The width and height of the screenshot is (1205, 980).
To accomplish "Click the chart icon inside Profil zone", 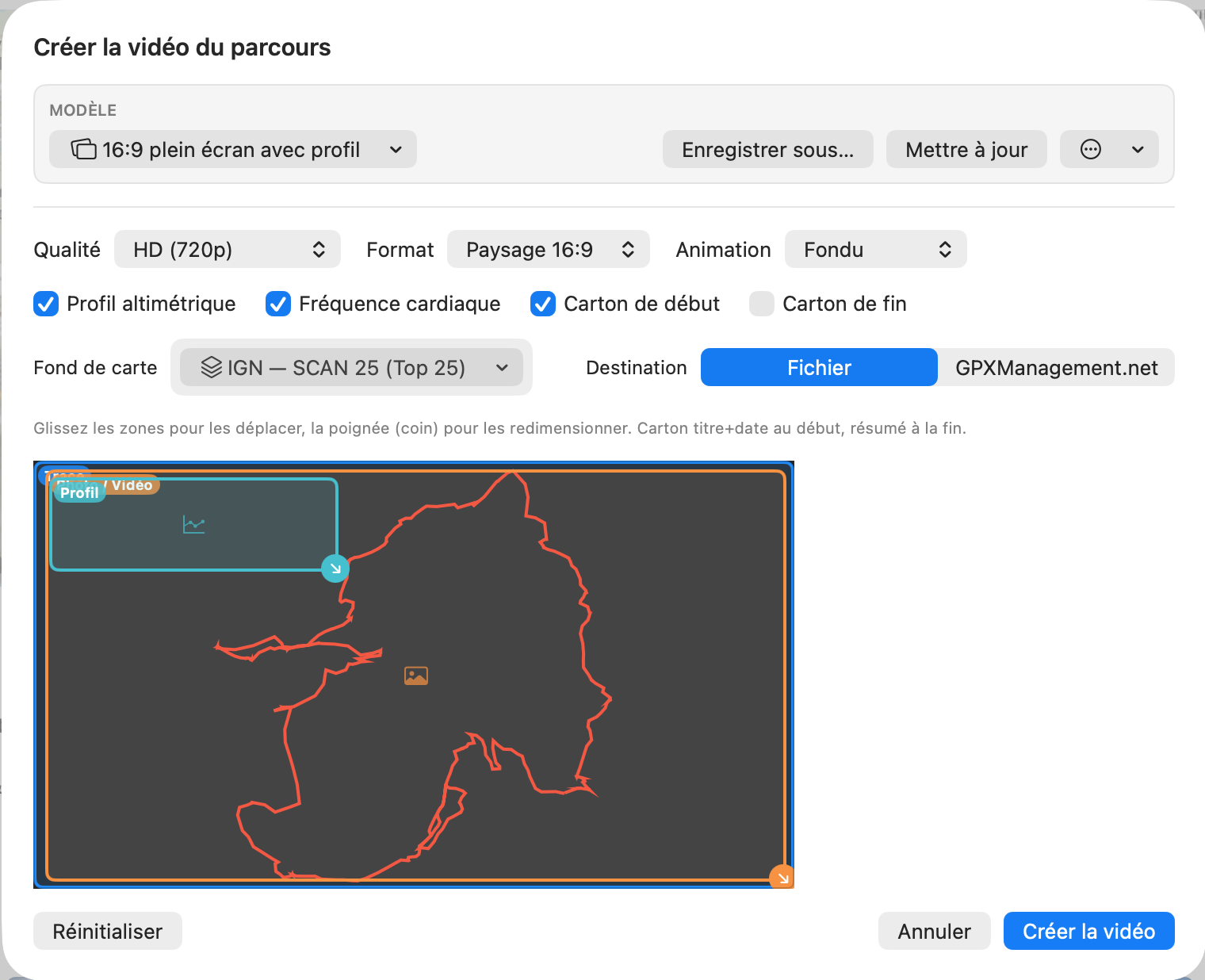I will 194,525.
